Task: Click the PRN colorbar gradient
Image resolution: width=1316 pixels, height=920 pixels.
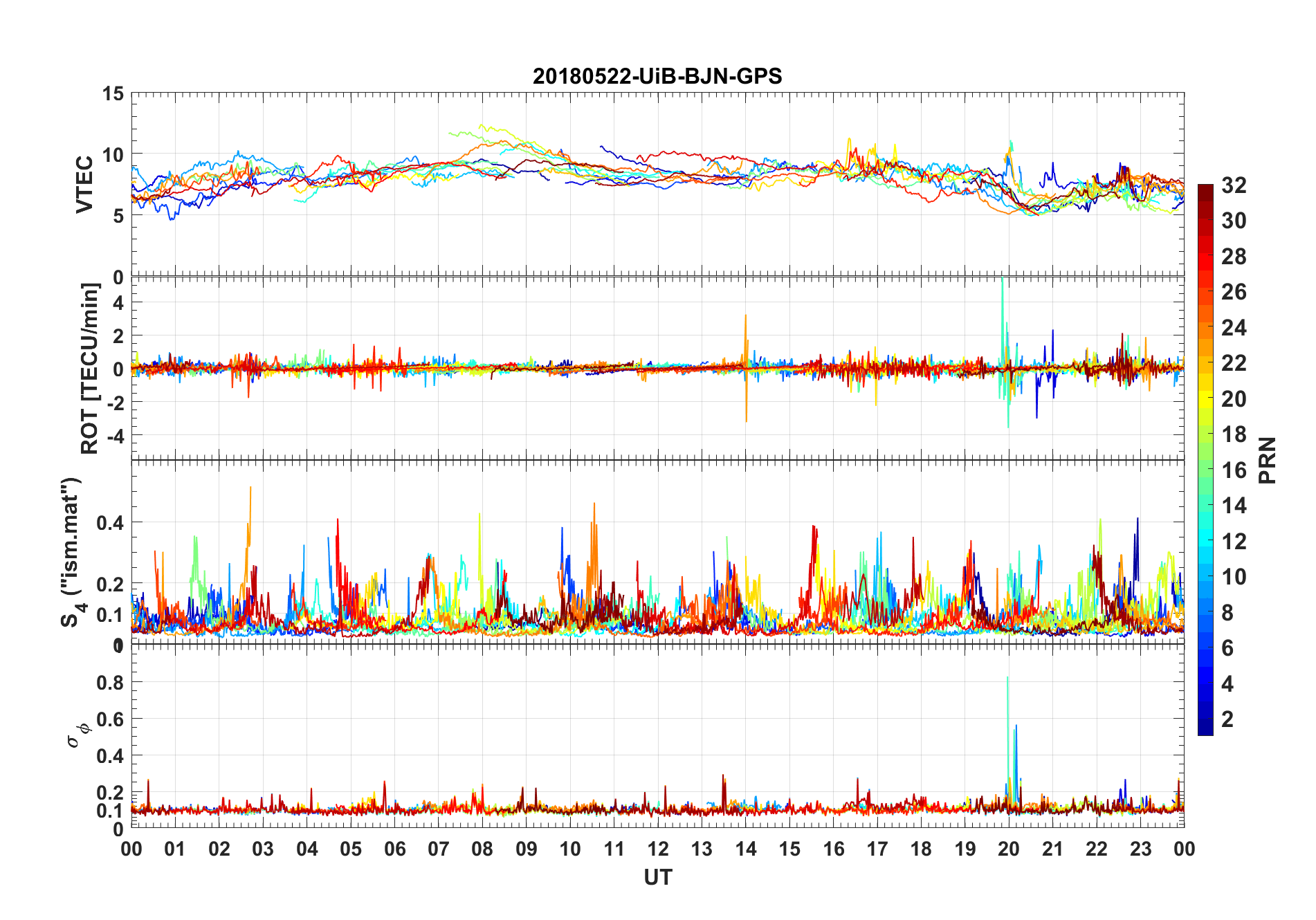Action: (x=1205, y=459)
